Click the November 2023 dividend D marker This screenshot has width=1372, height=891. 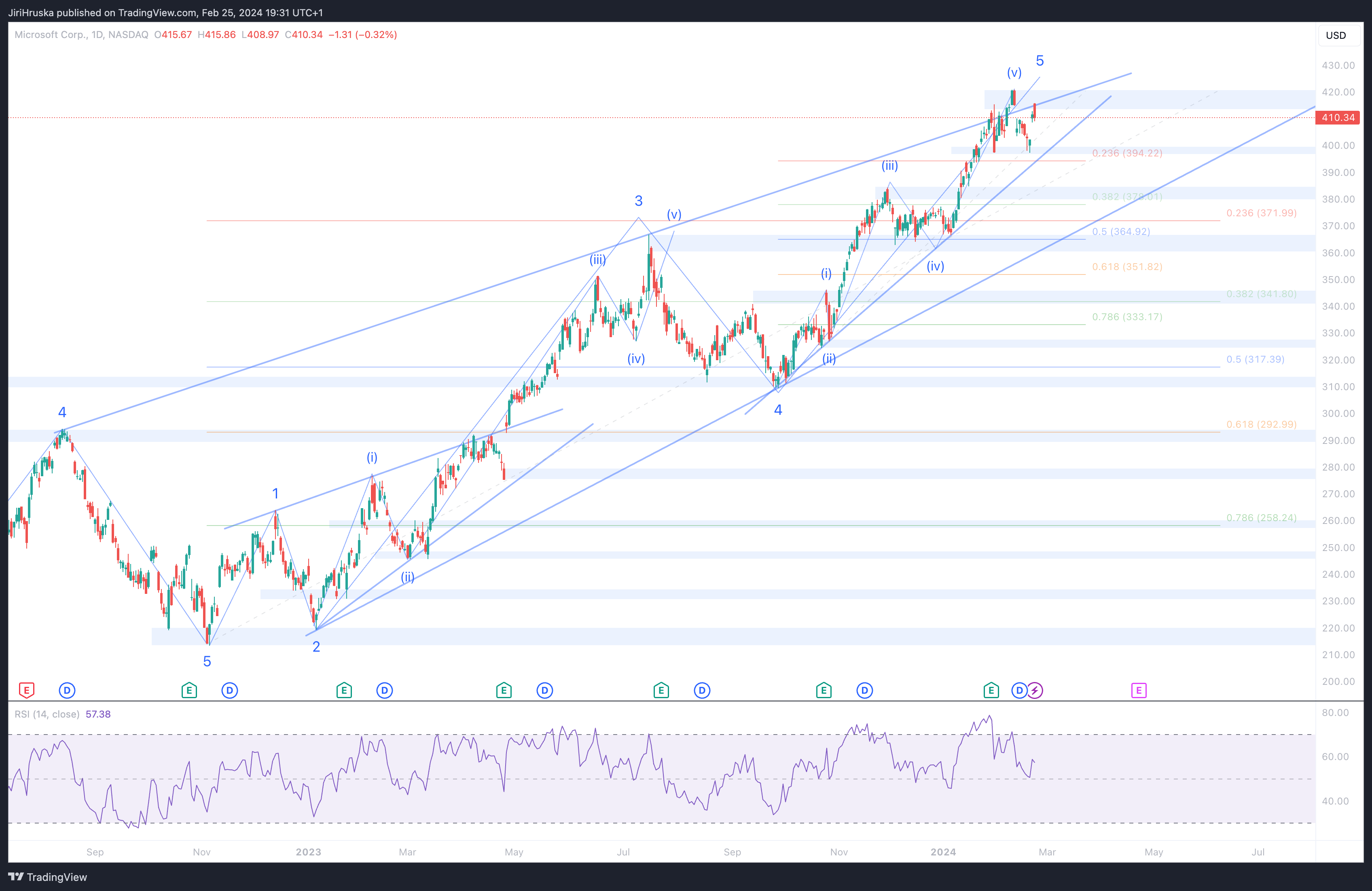point(865,690)
